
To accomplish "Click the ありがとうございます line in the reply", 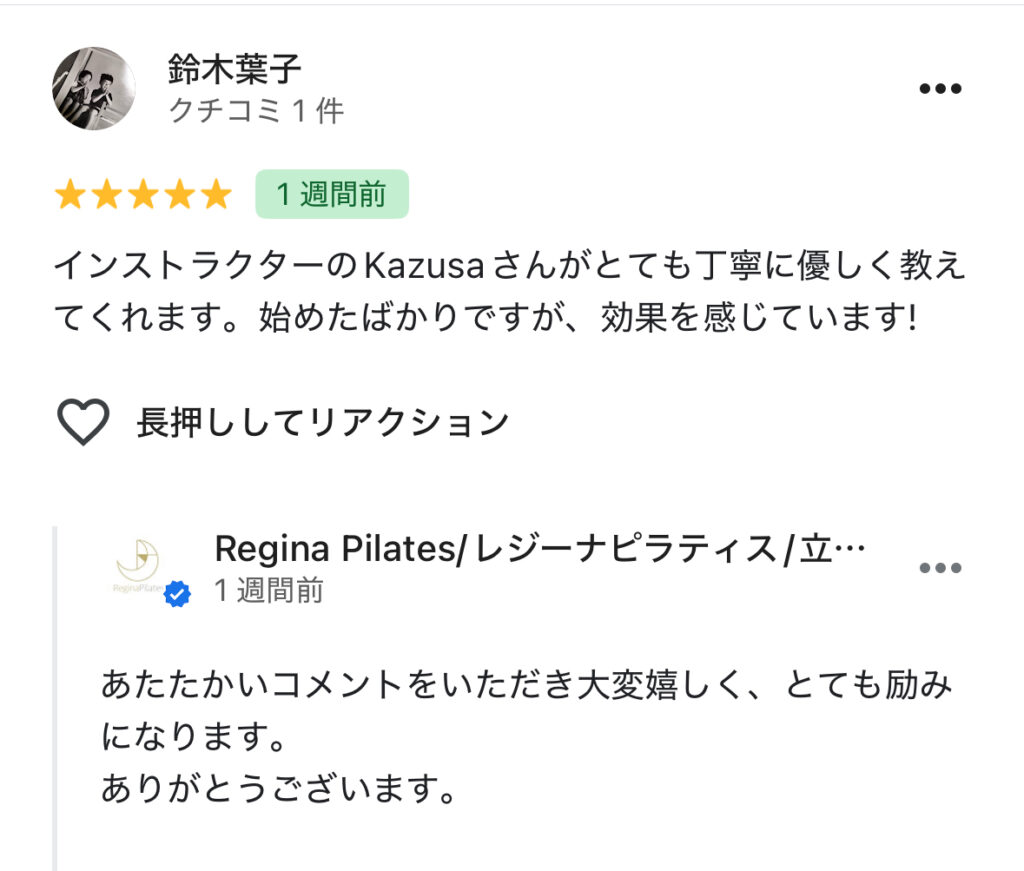I will [x=278, y=788].
